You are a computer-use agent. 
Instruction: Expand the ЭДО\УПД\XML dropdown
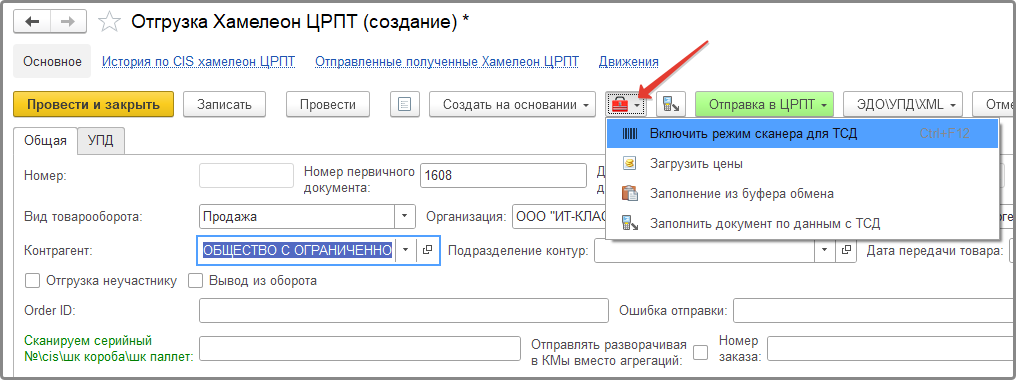click(x=953, y=104)
